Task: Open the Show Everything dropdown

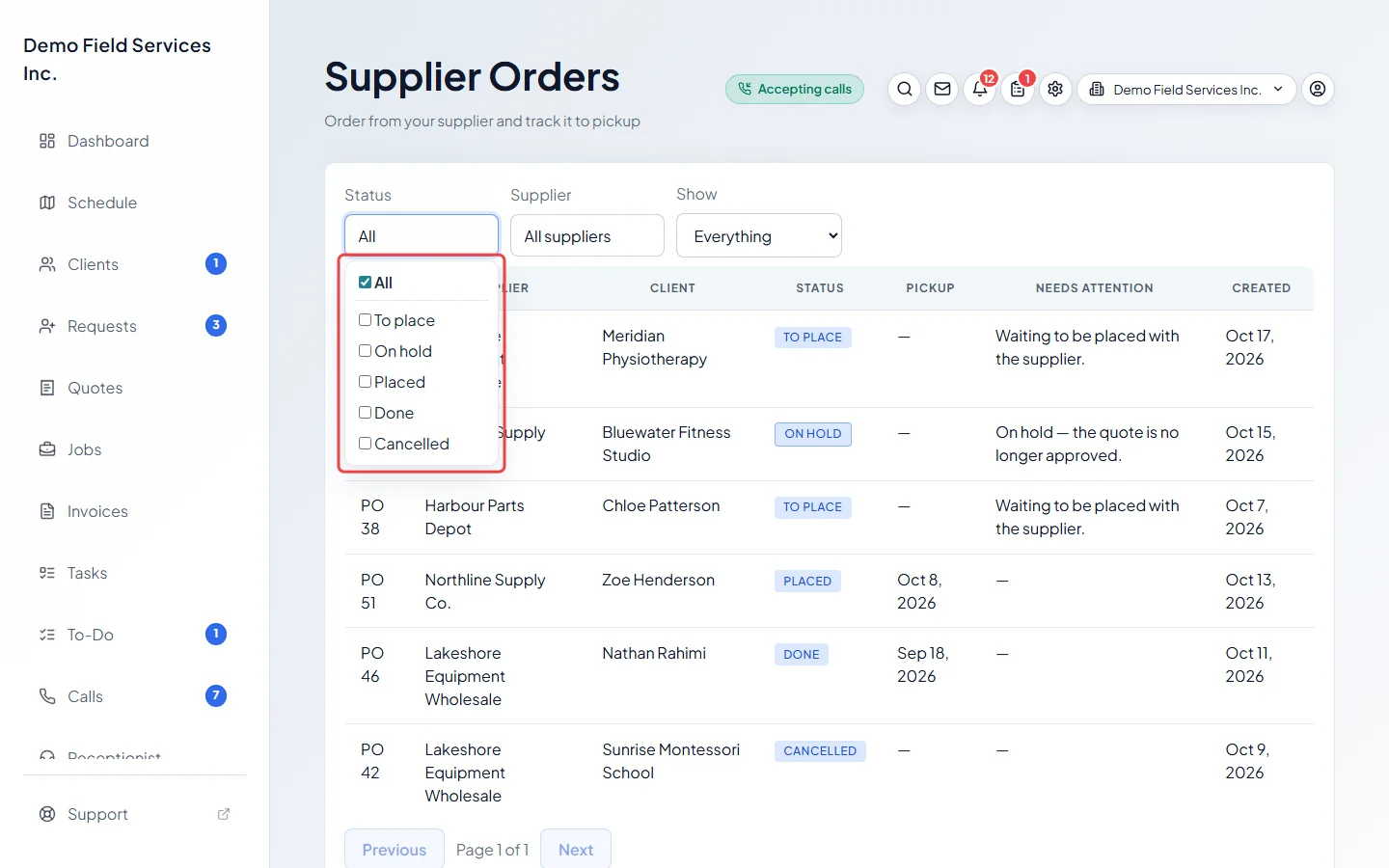Action: [759, 235]
